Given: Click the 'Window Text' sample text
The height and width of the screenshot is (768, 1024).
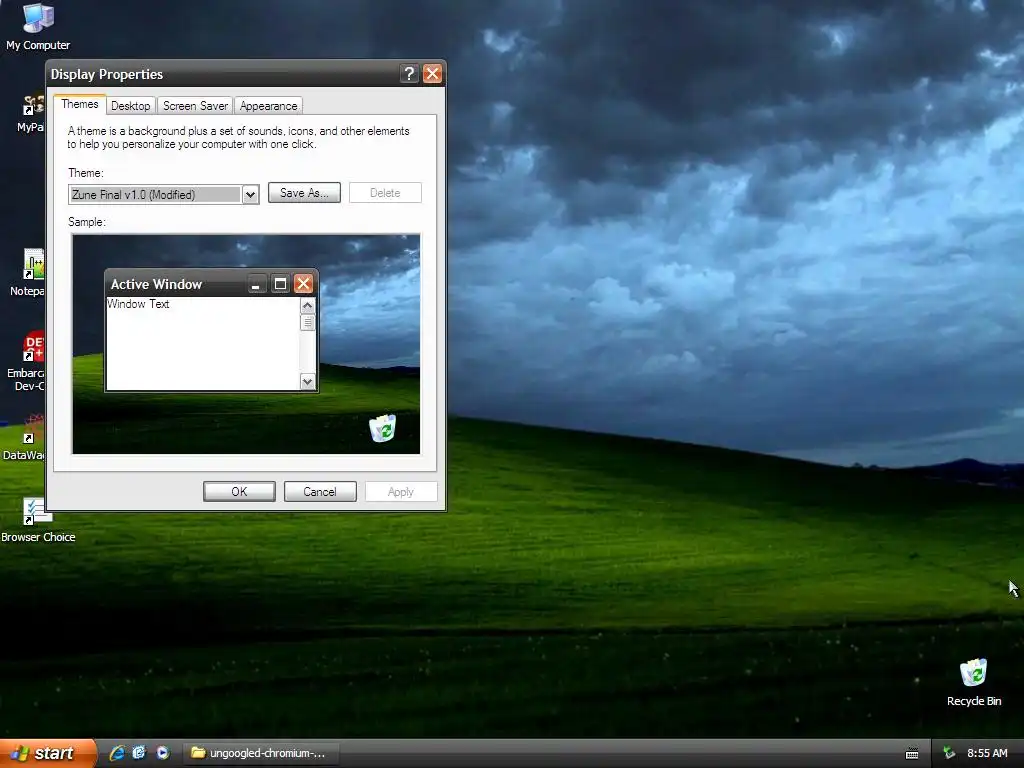Looking at the screenshot, I should tap(138, 304).
